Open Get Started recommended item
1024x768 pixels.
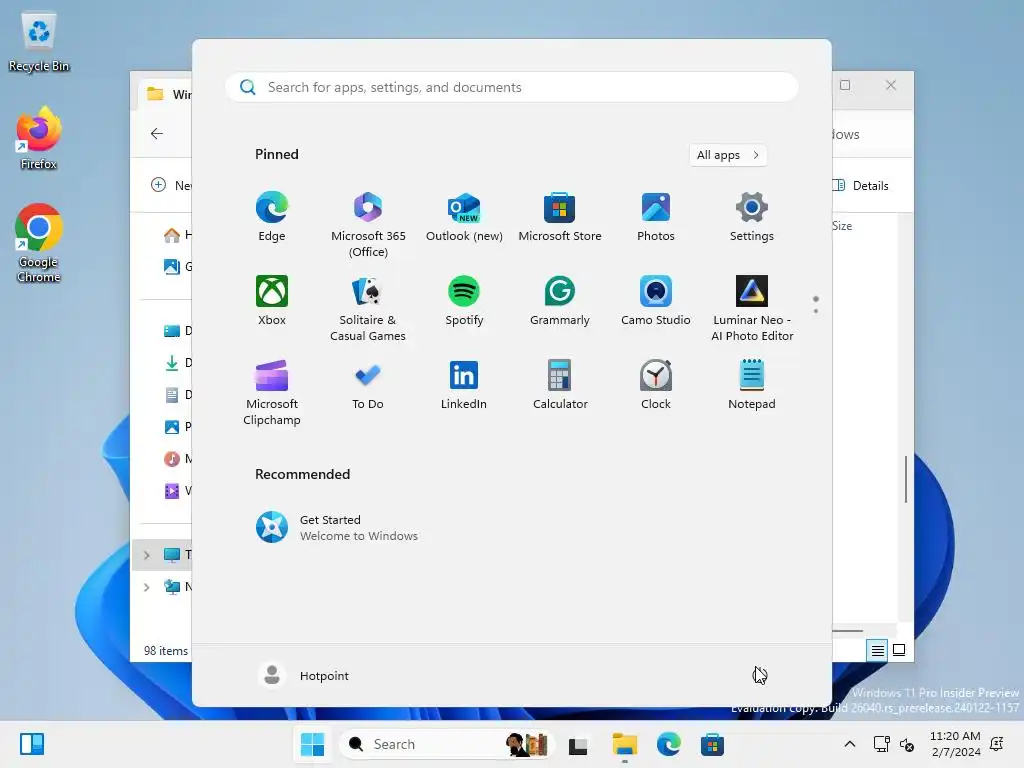pyautogui.click(x=336, y=527)
